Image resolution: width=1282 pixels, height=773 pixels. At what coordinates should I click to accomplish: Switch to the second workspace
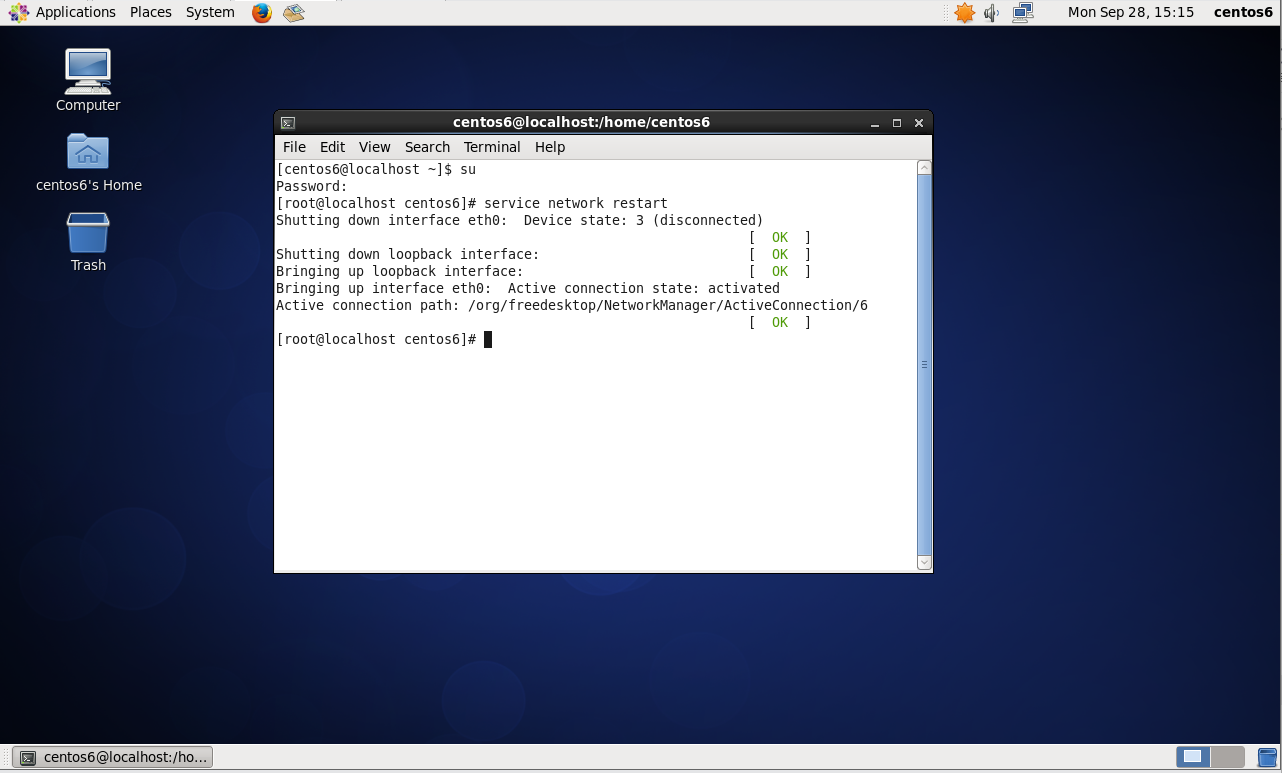[x=1228, y=758]
